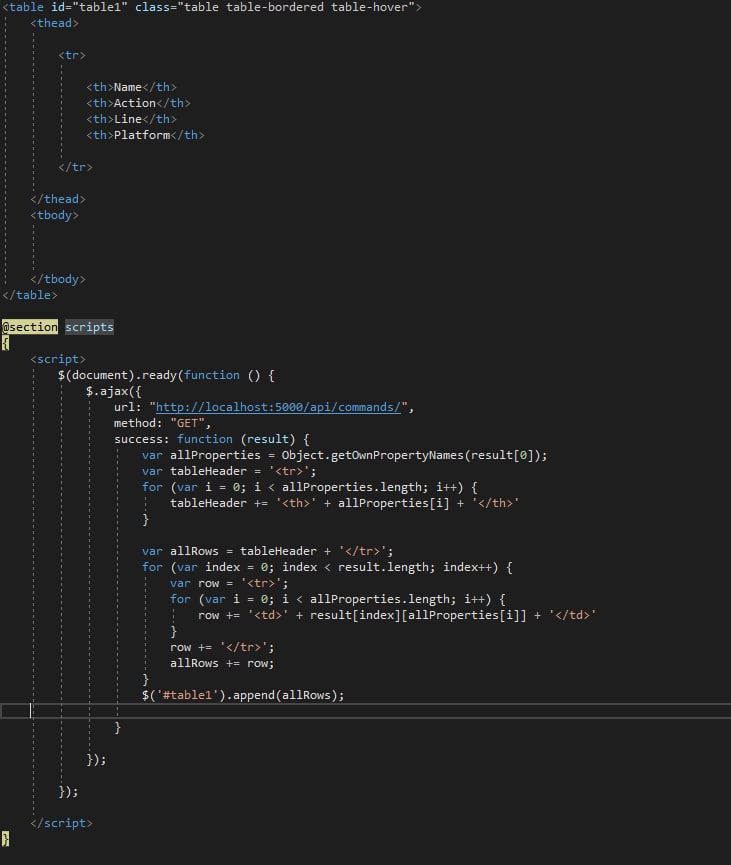The height and width of the screenshot is (865, 731).
Task: Click the opening <tbody> tag
Action: 54,215
